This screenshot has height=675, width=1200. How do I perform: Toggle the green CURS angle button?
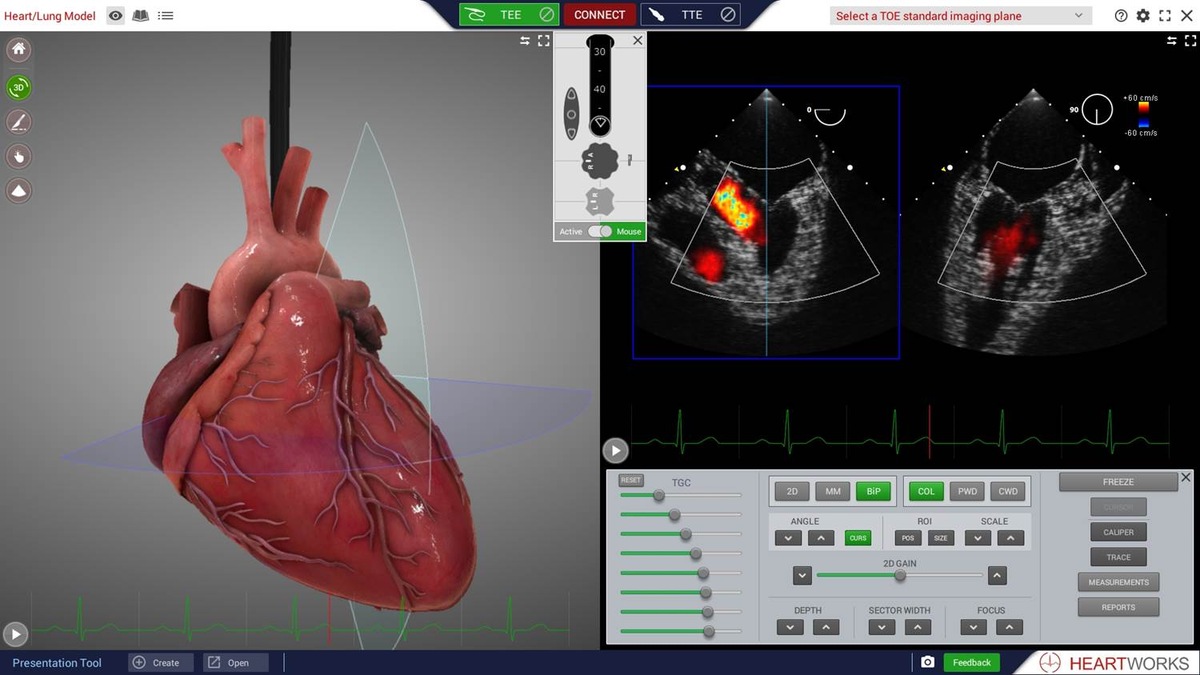coord(858,538)
